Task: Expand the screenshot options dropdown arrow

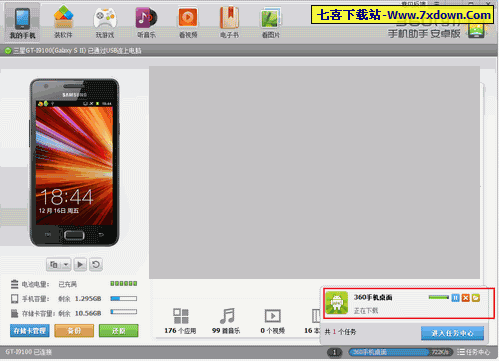Action: pos(66,265)
